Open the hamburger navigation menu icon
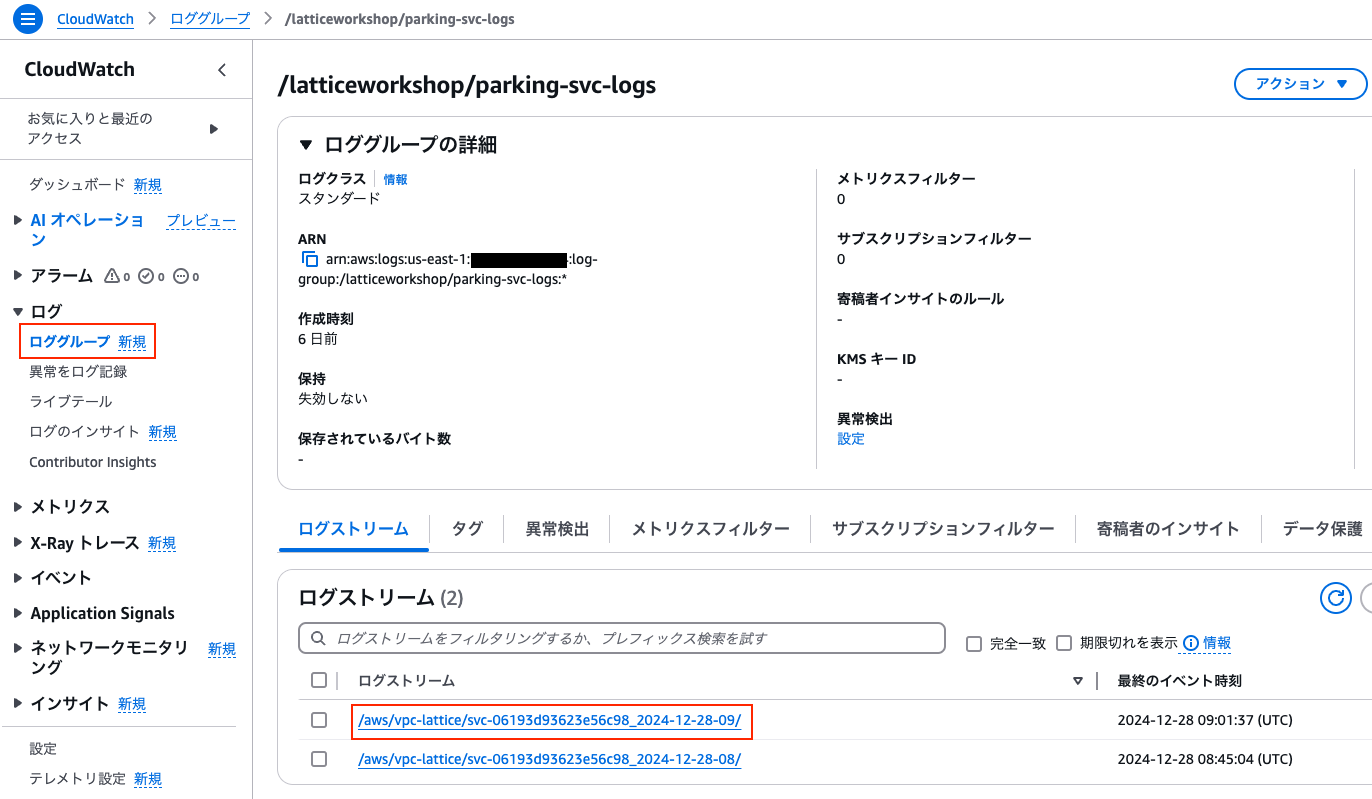1372x799 pixels. (x=27, y=18)
